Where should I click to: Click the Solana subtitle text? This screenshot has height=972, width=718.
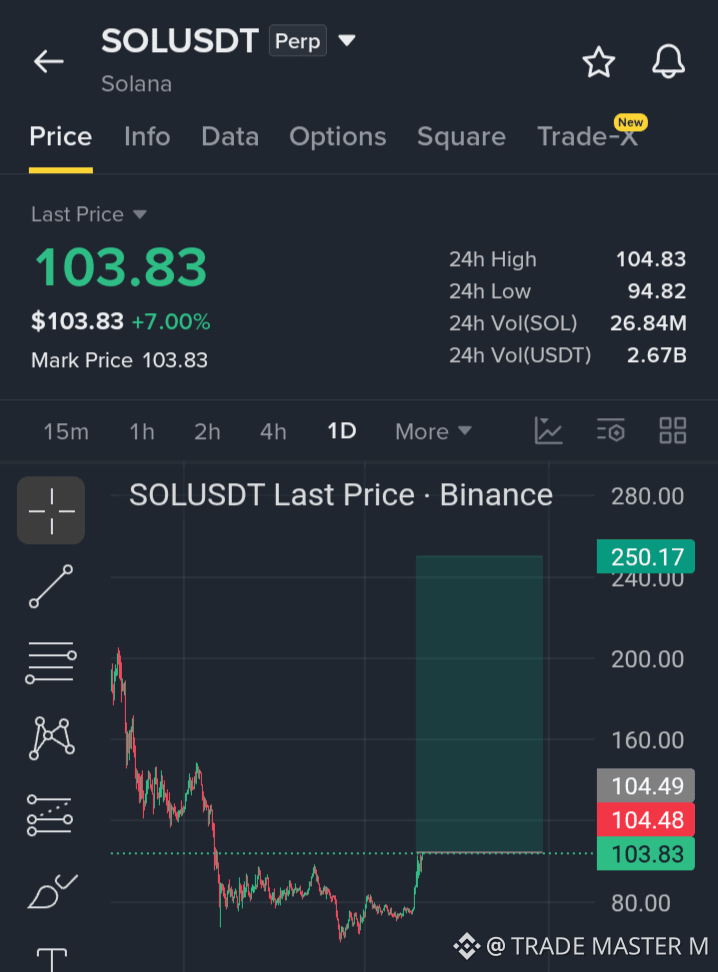[x=136, y=84]
